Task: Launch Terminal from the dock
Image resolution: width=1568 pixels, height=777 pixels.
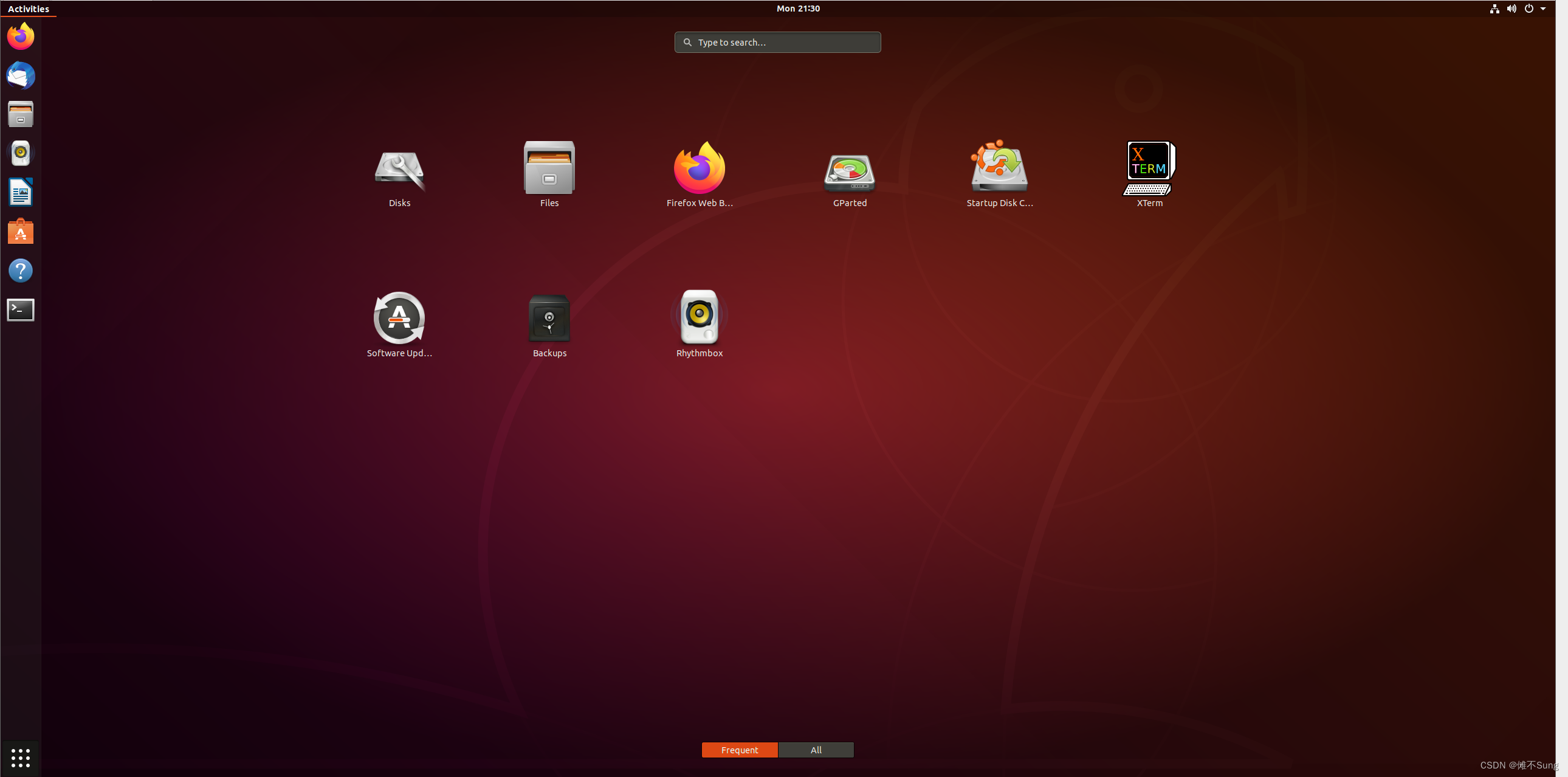Action: tap(21, 309)
